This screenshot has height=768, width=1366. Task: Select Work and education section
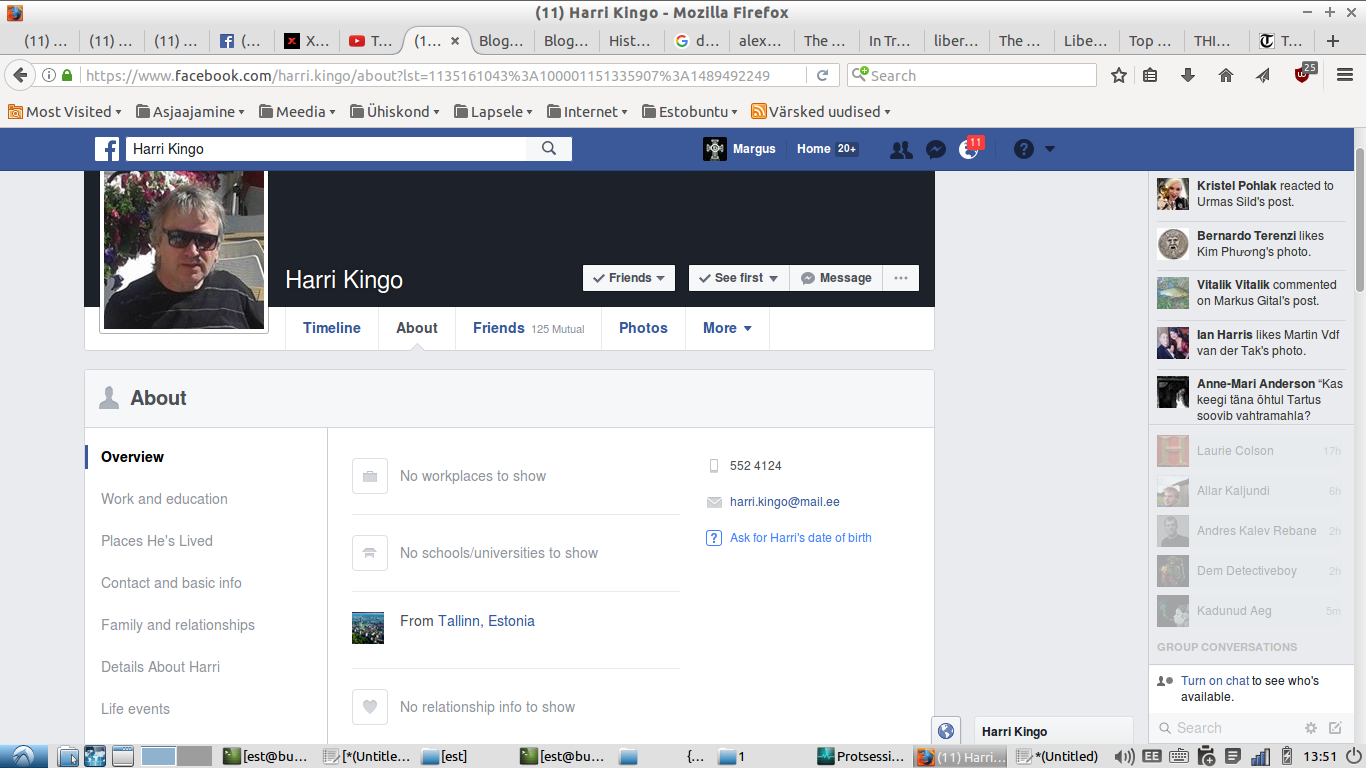[x=164, y=499]
